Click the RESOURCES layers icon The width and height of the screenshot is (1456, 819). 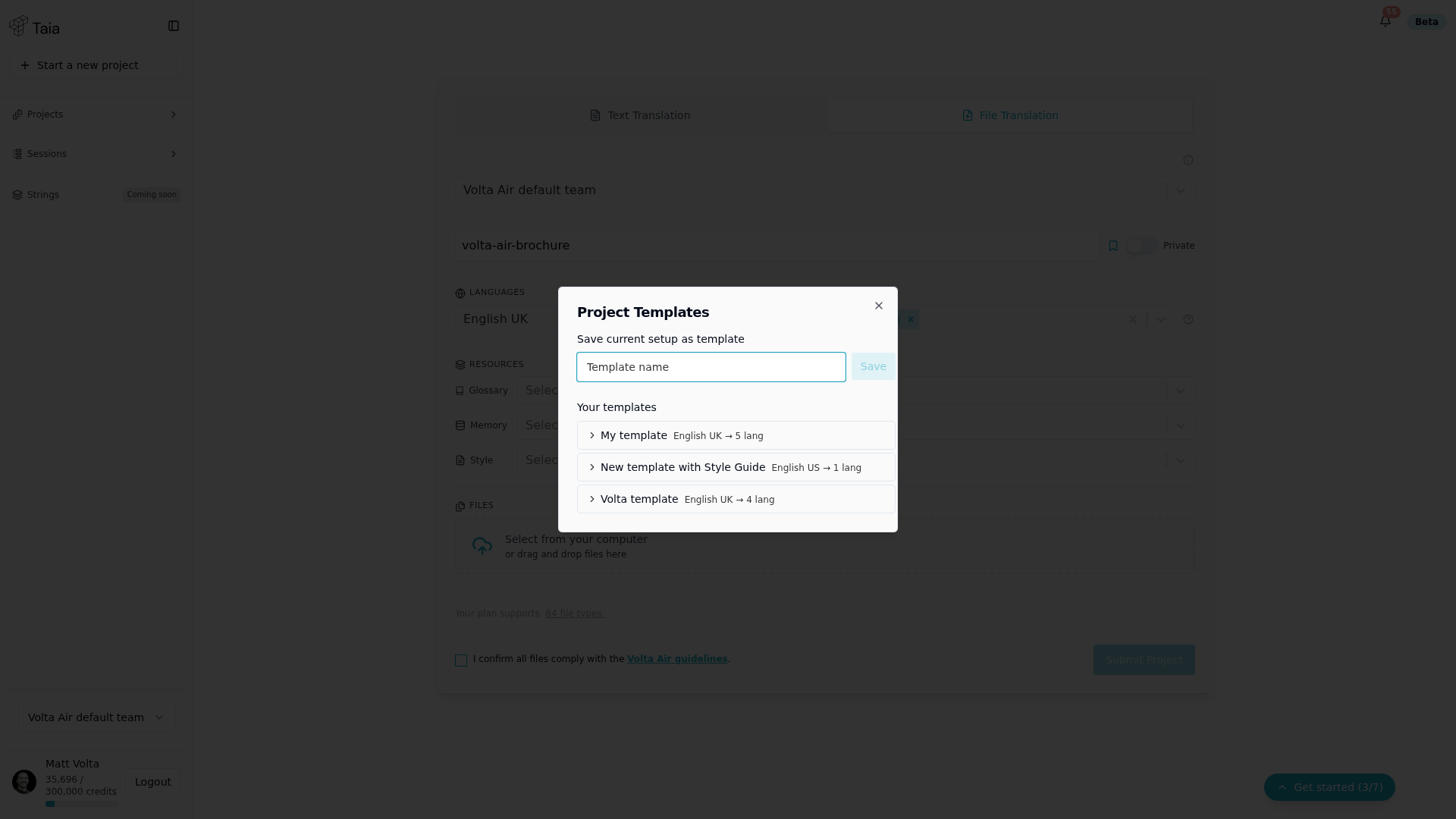pyautogui.click(x=460, y=365)
